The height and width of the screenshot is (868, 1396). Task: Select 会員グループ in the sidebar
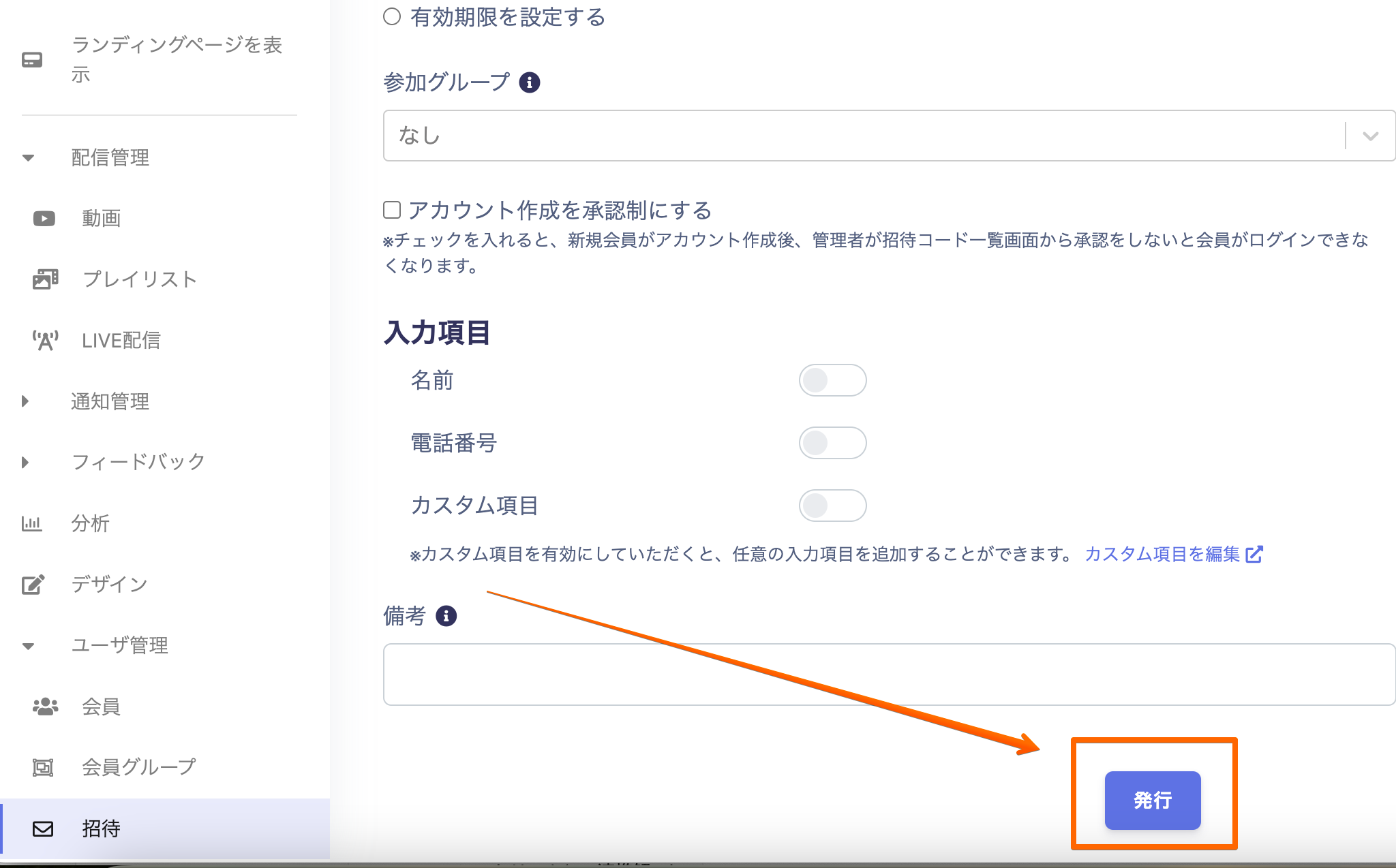pyautogui.click(x=138, y=767)
